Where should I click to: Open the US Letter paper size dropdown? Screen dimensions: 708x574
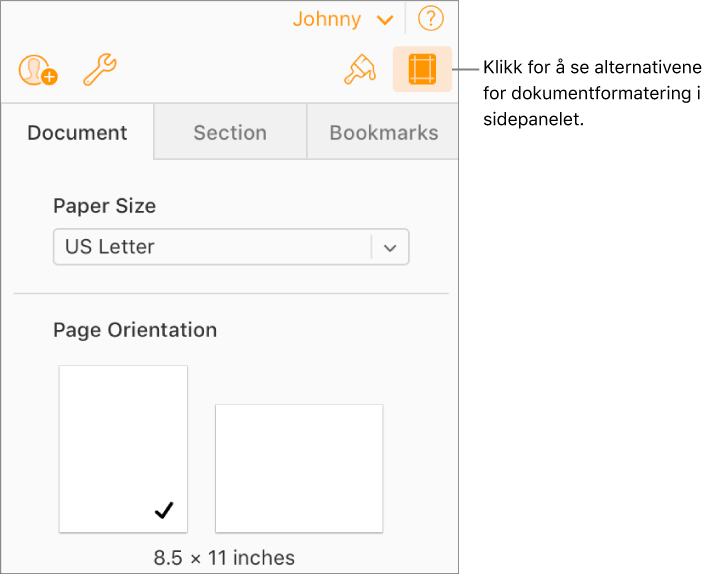231,247
